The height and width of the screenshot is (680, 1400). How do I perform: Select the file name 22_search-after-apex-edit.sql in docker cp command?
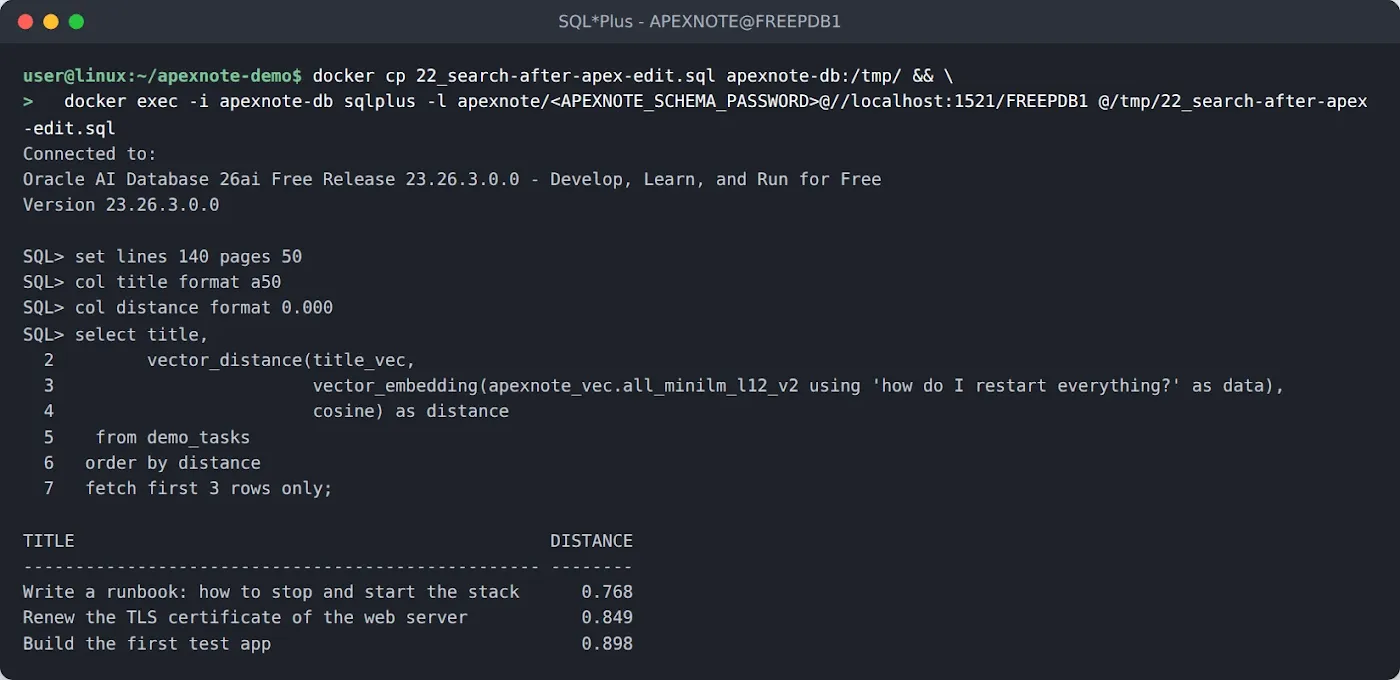tap(566, 76)
